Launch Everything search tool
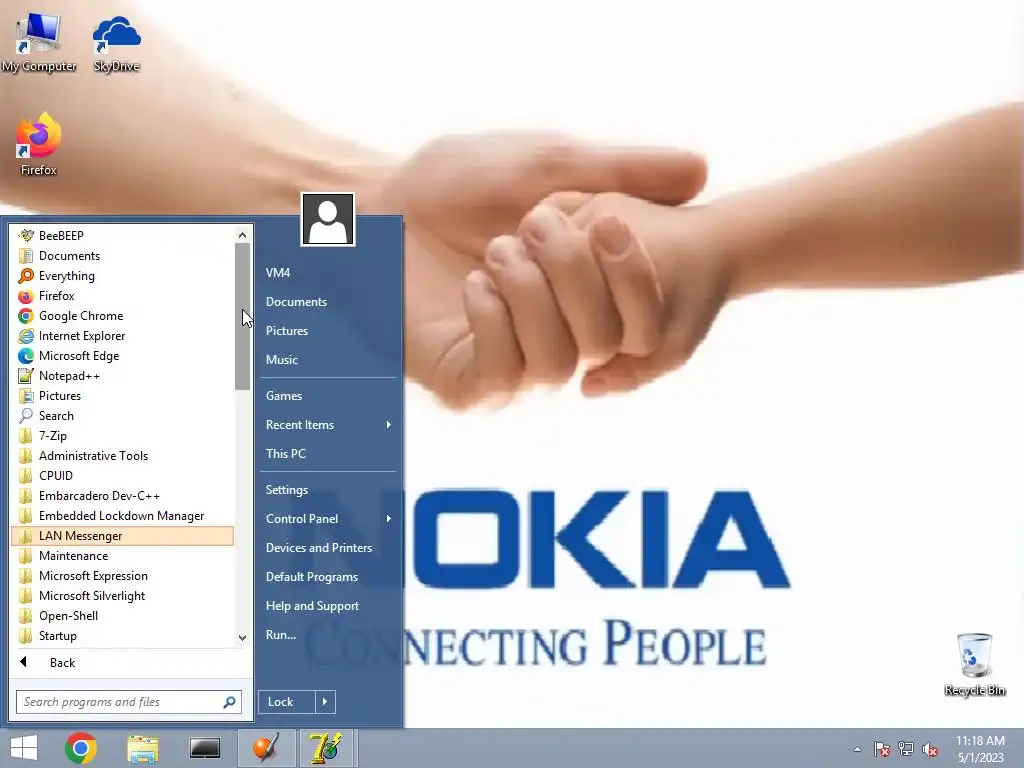1024x768 pixels. pos(122,276)
